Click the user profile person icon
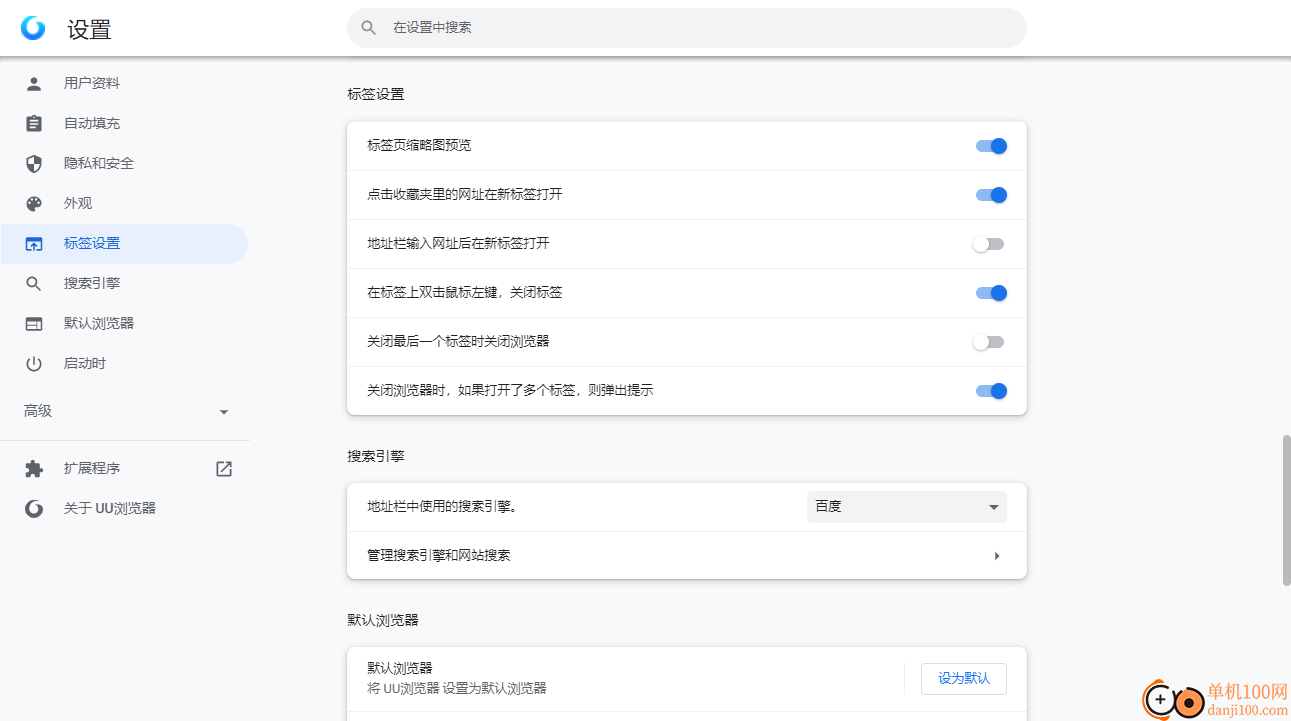 [34, 83]
